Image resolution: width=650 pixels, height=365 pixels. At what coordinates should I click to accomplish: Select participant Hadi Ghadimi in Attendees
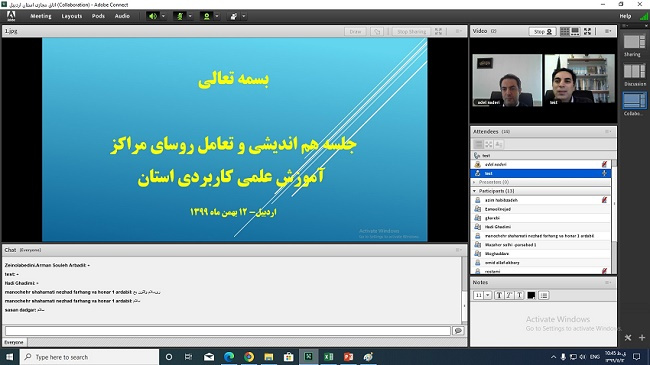541,227
